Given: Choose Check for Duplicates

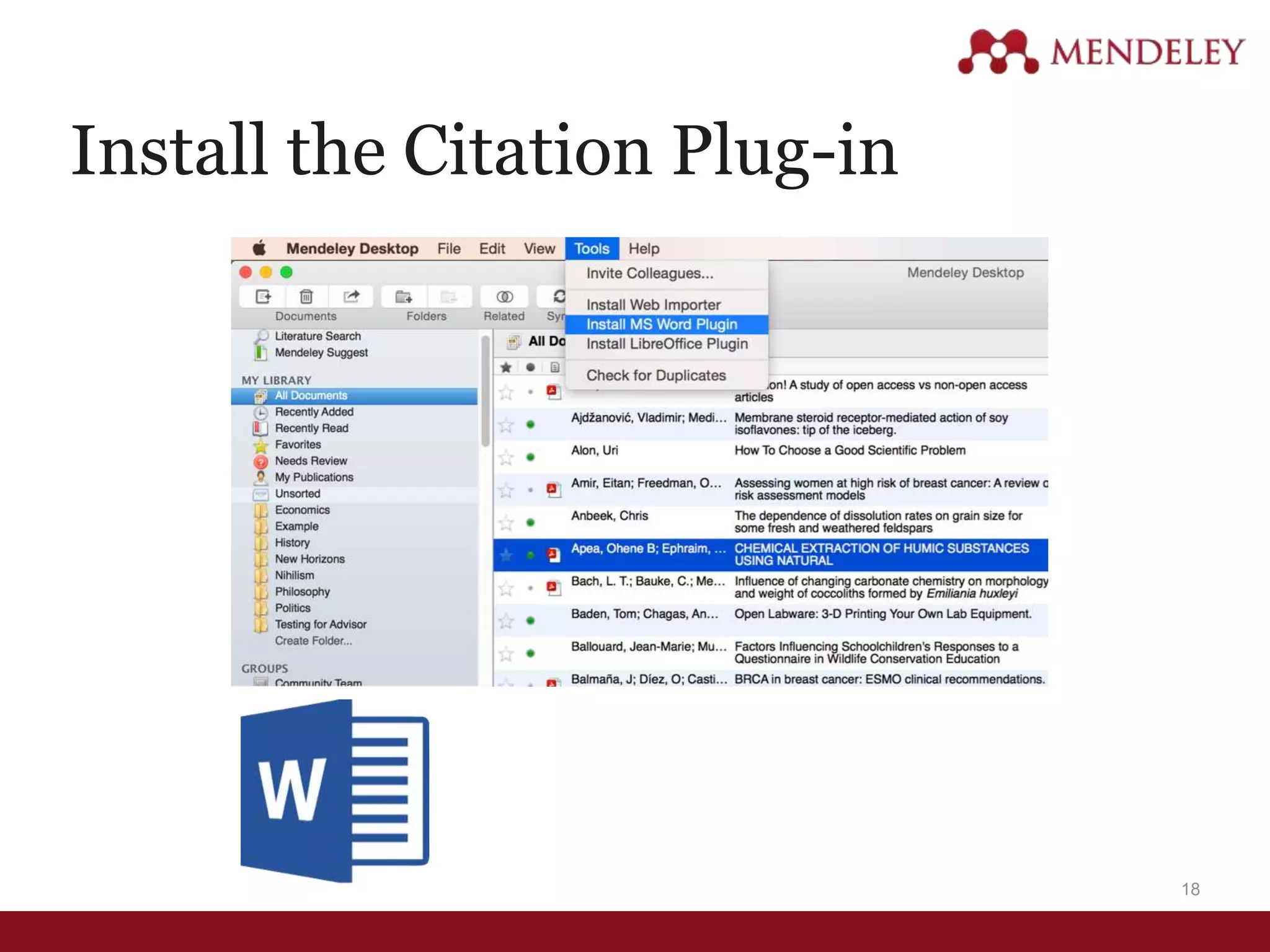Looking at the screenshot, I should click(x=667, y=376).
